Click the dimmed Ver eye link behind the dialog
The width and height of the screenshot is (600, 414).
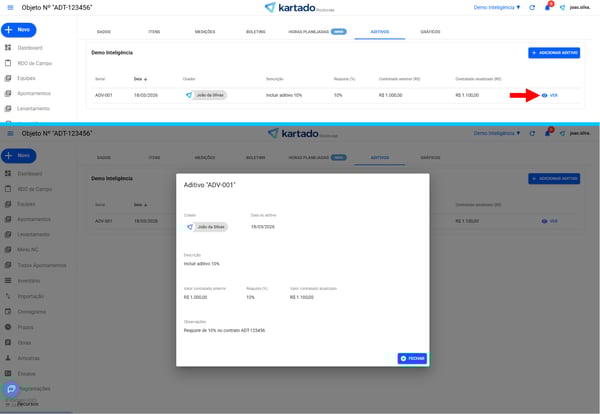pyautogui.click(x=550, y=221)
